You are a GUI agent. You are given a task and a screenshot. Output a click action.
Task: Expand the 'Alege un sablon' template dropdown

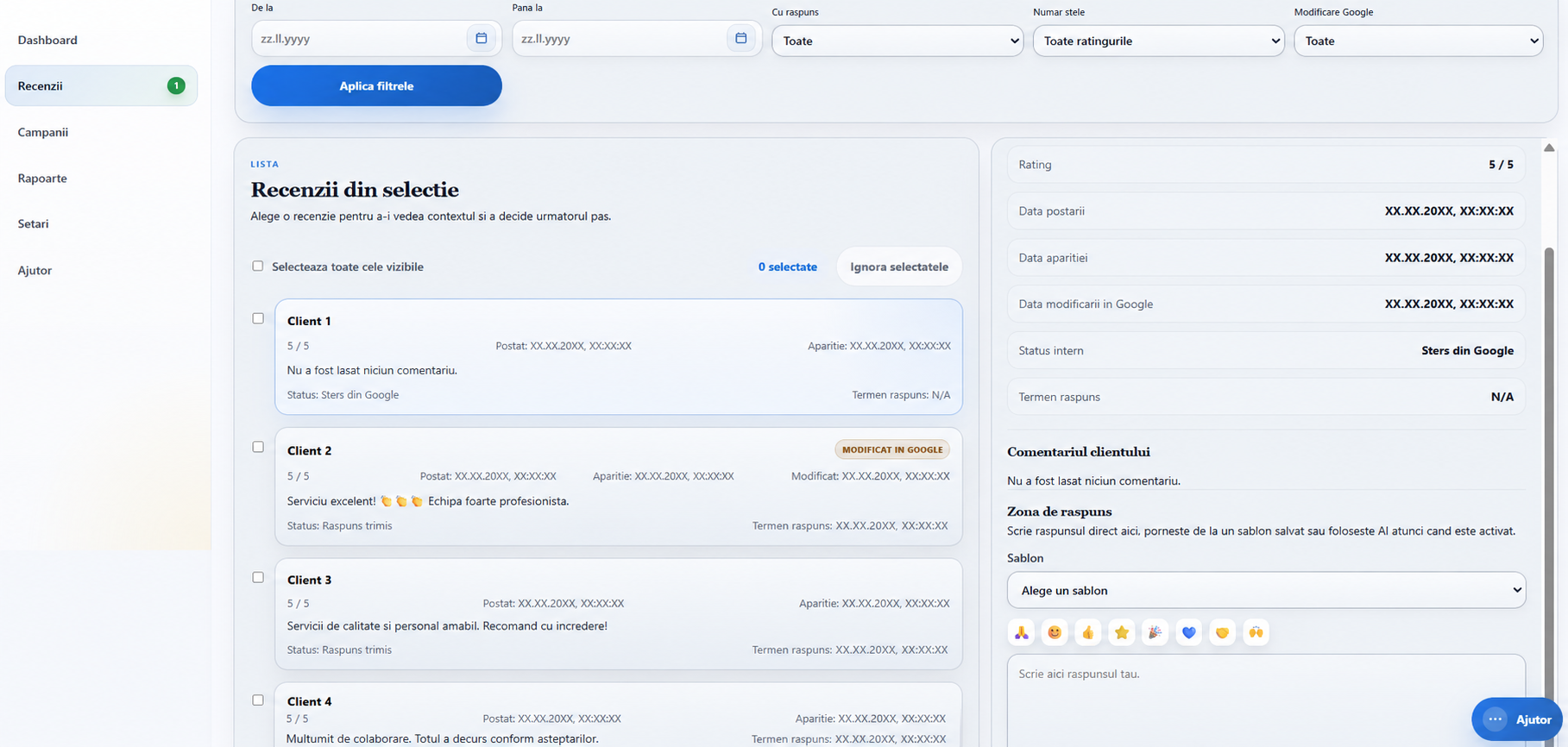click(x=1266, y=590)
